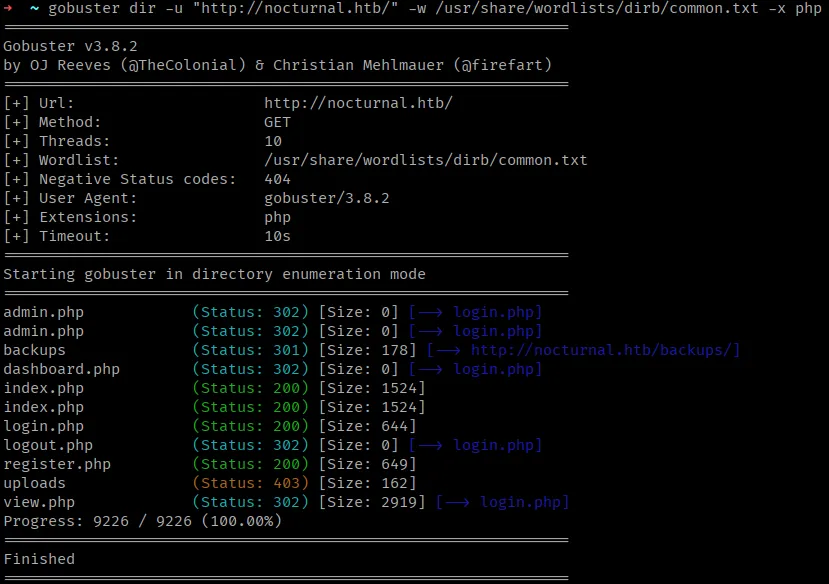Click the User Agent value "gobuster/3.8.2"

pos(327,198)
